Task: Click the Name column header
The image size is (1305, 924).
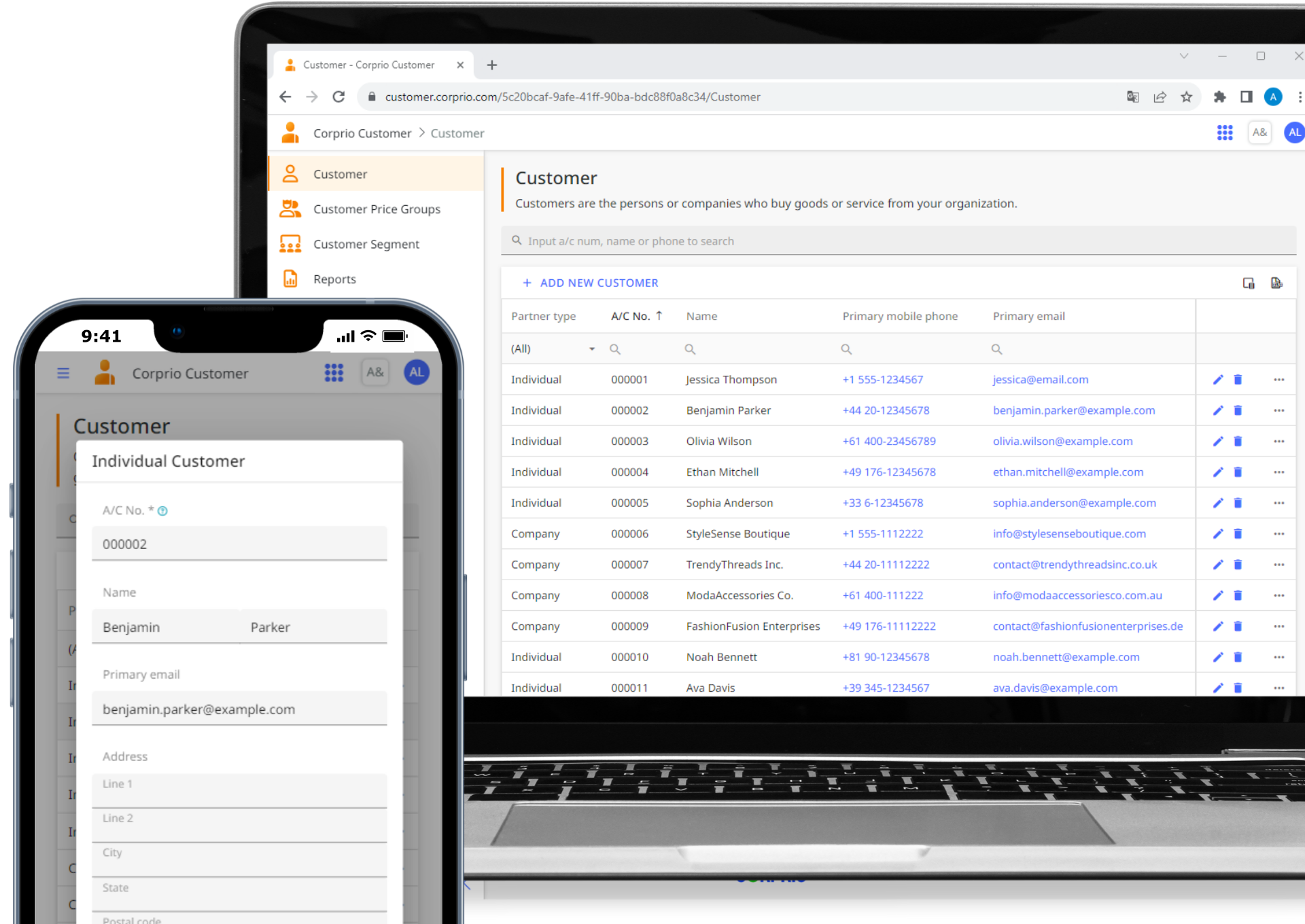Action: [x=701, y=316]
